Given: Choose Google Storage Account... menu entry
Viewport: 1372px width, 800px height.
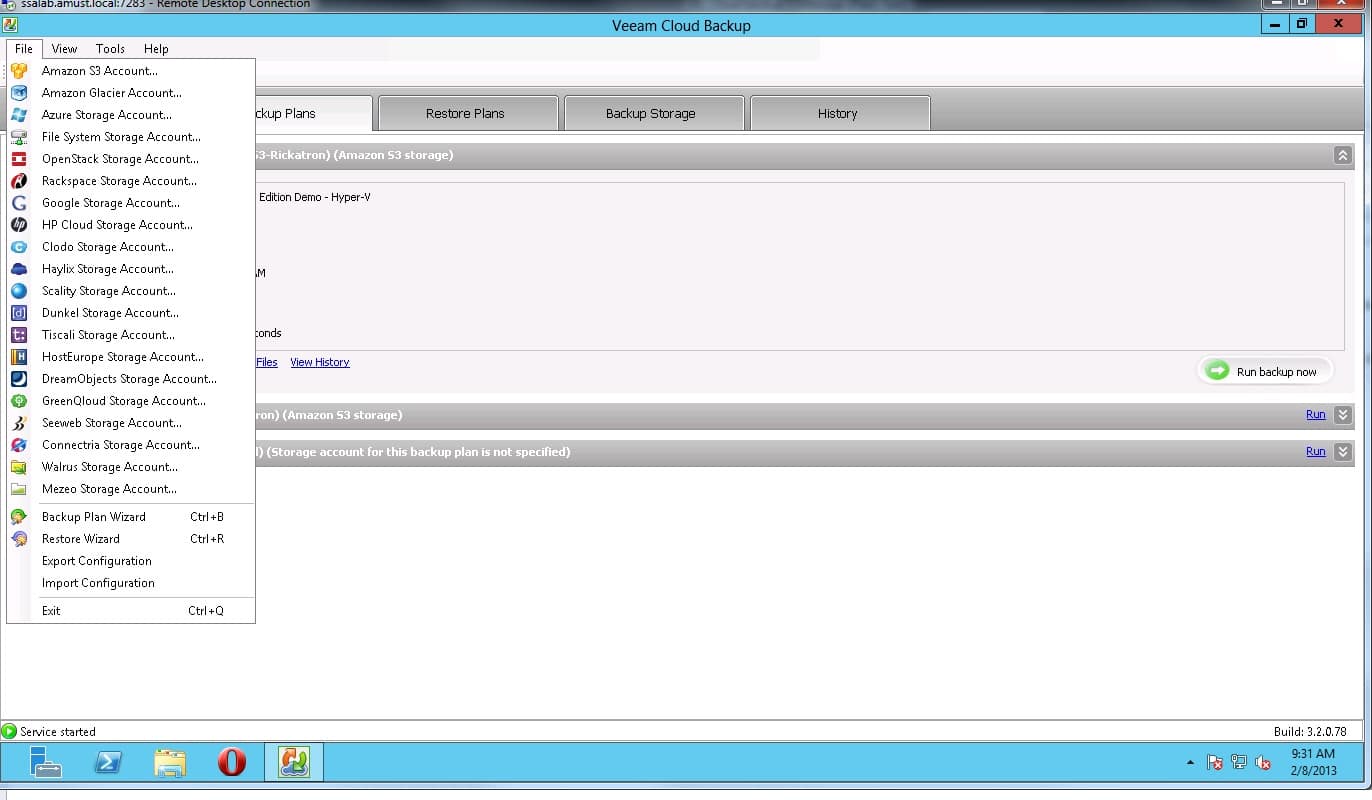Looking at the screenshot, I should pos(131,203).
